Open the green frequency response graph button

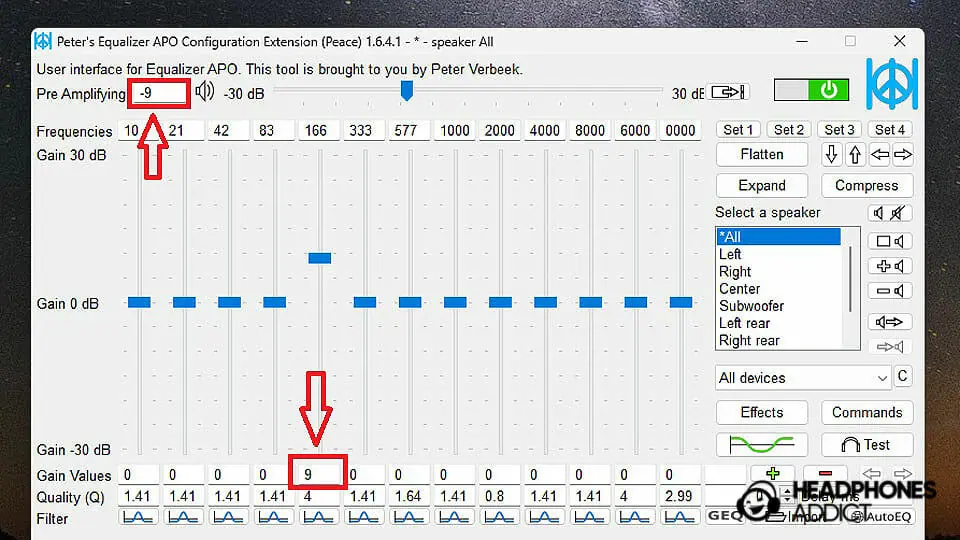(761, 444)
